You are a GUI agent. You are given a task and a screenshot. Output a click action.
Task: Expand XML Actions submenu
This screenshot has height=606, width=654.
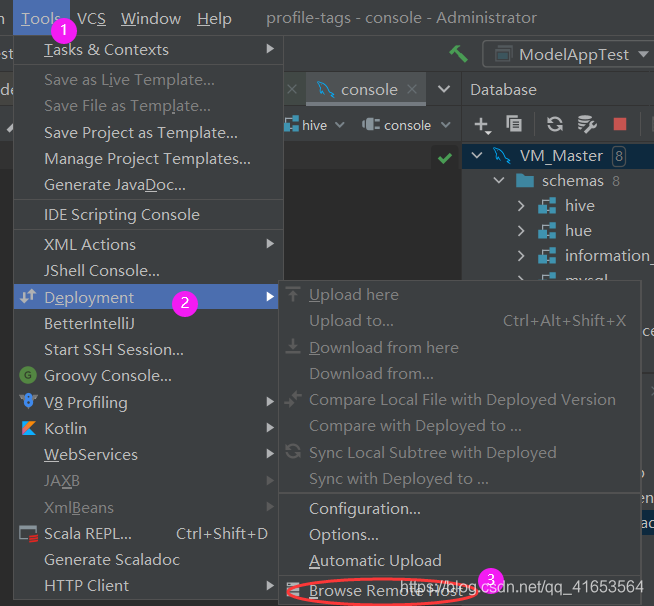[148, 244]
